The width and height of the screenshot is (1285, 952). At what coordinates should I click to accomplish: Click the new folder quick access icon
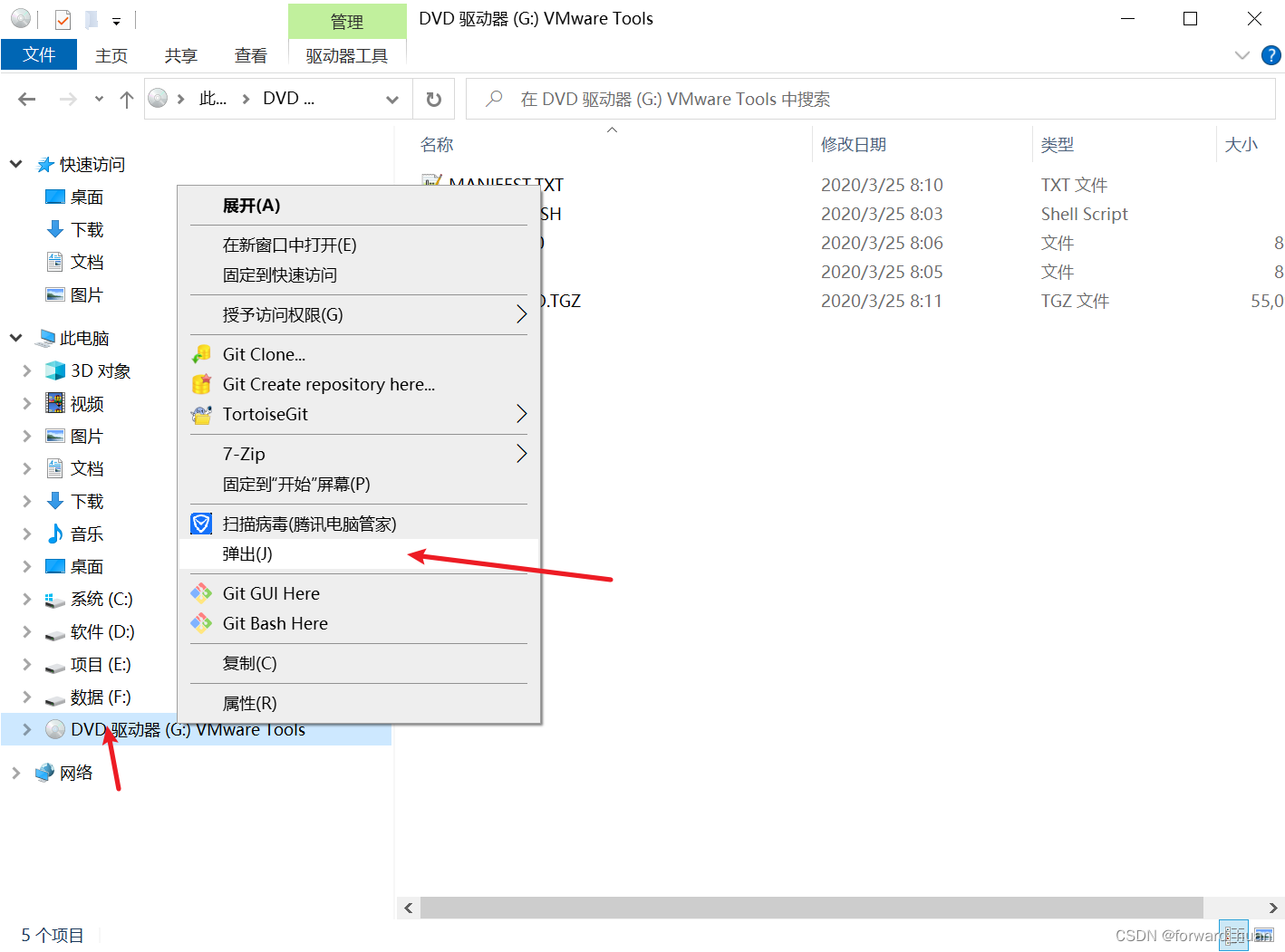91,19
